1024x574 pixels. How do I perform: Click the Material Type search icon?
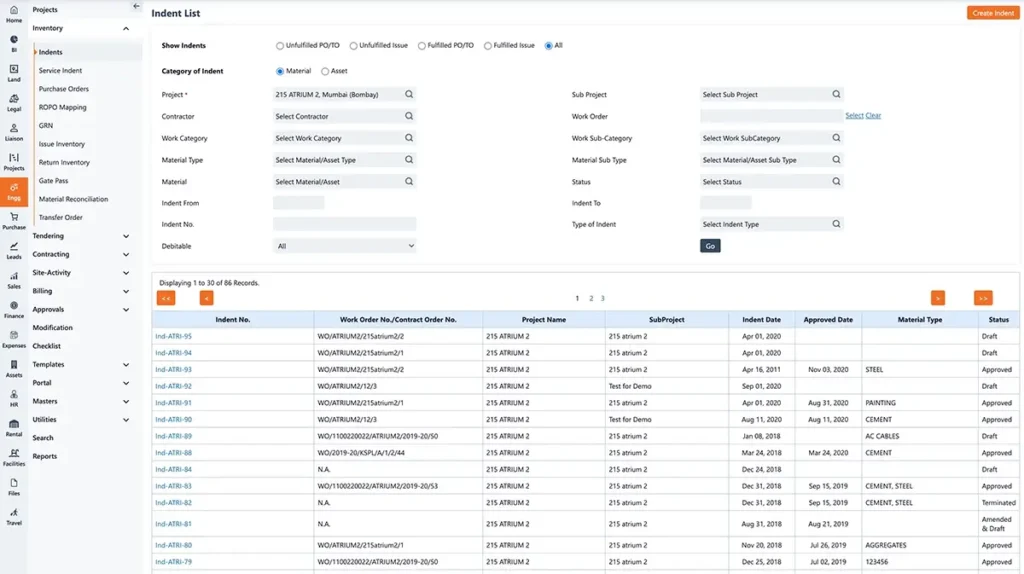coord(409,159)
